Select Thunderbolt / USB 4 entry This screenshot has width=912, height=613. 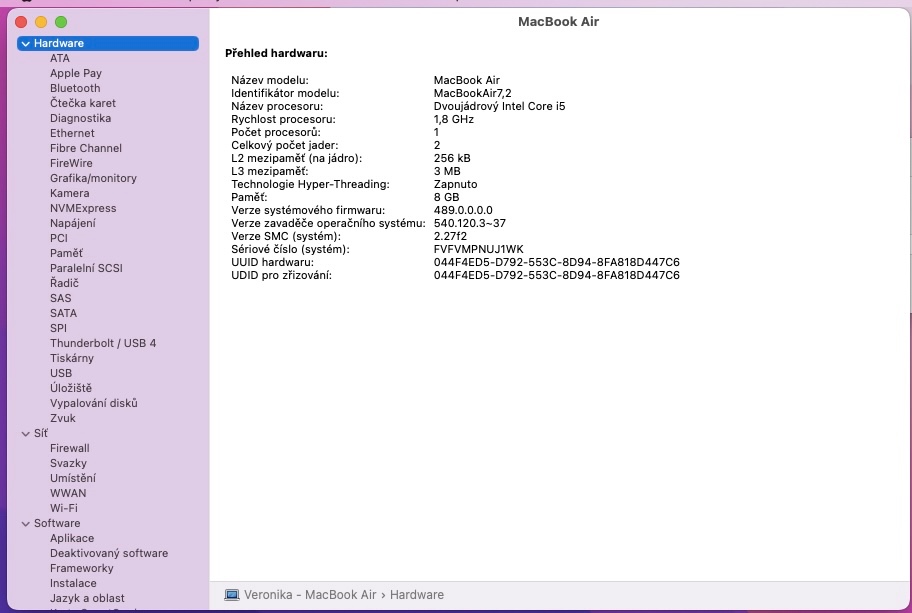103,343
